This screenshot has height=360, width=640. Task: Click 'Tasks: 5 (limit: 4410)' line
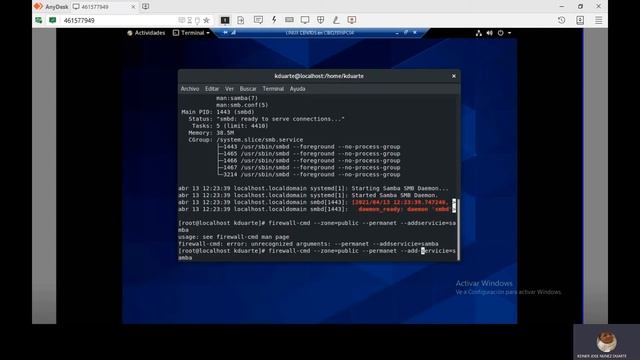click(x=230, y=126)
